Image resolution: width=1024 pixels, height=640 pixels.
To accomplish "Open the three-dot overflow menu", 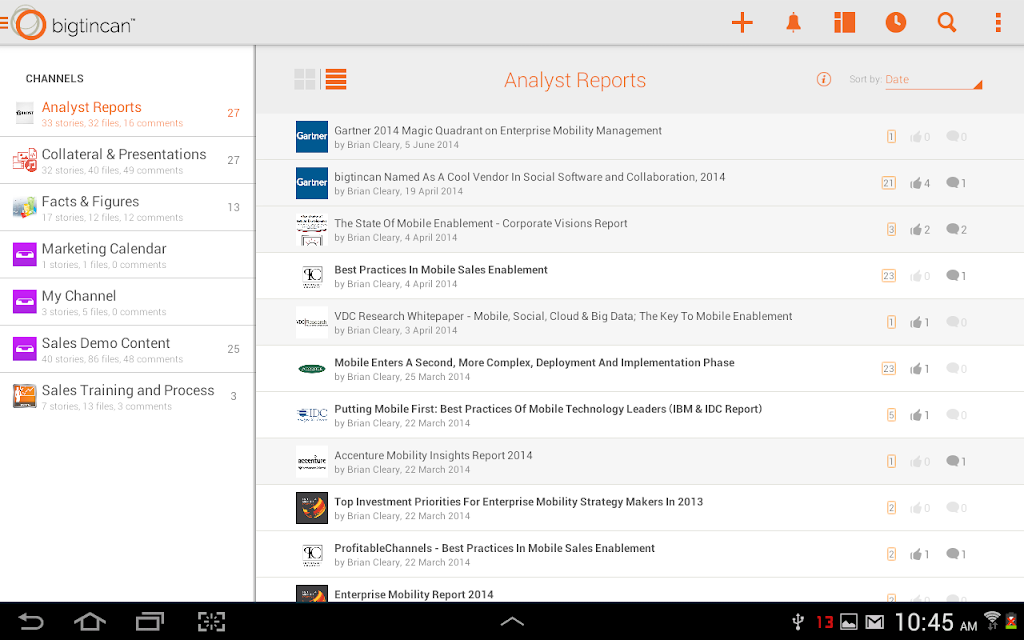I will tap(998, 23).
